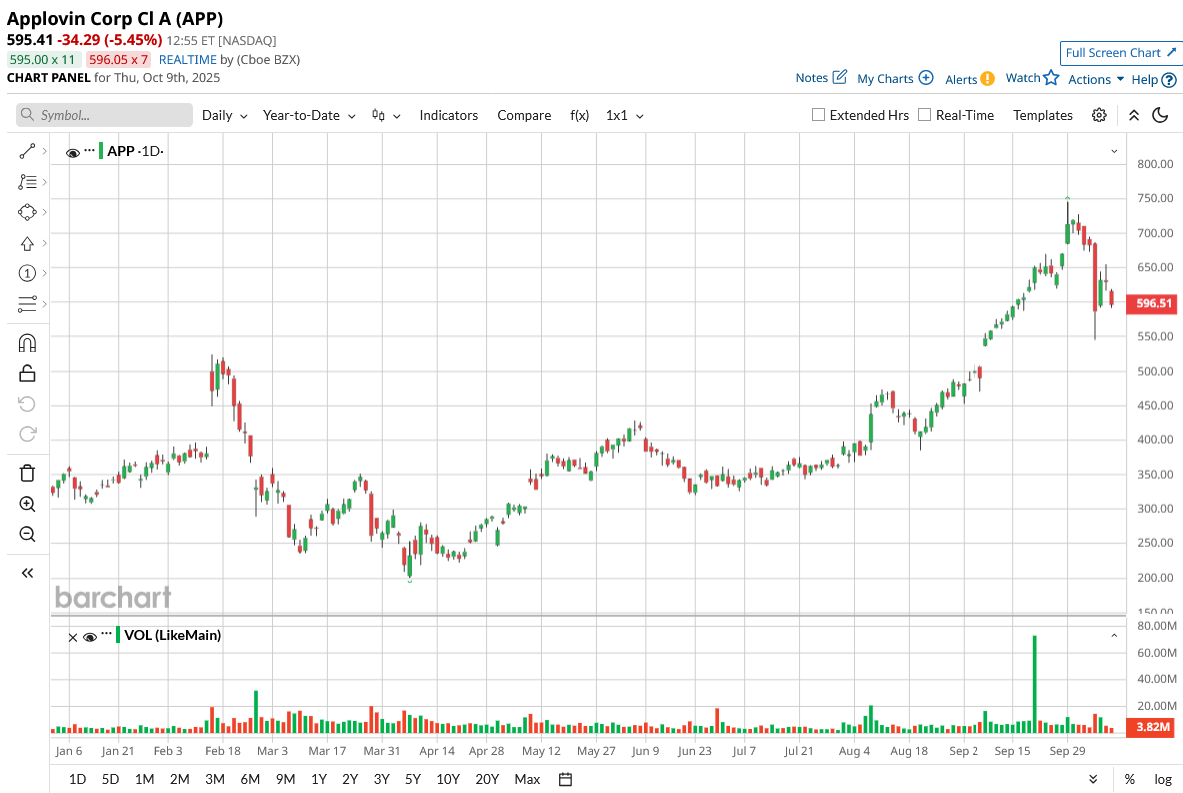Open VOL indicator more options dots
This screenshot has height=793, width=1183.
(106, 634)
